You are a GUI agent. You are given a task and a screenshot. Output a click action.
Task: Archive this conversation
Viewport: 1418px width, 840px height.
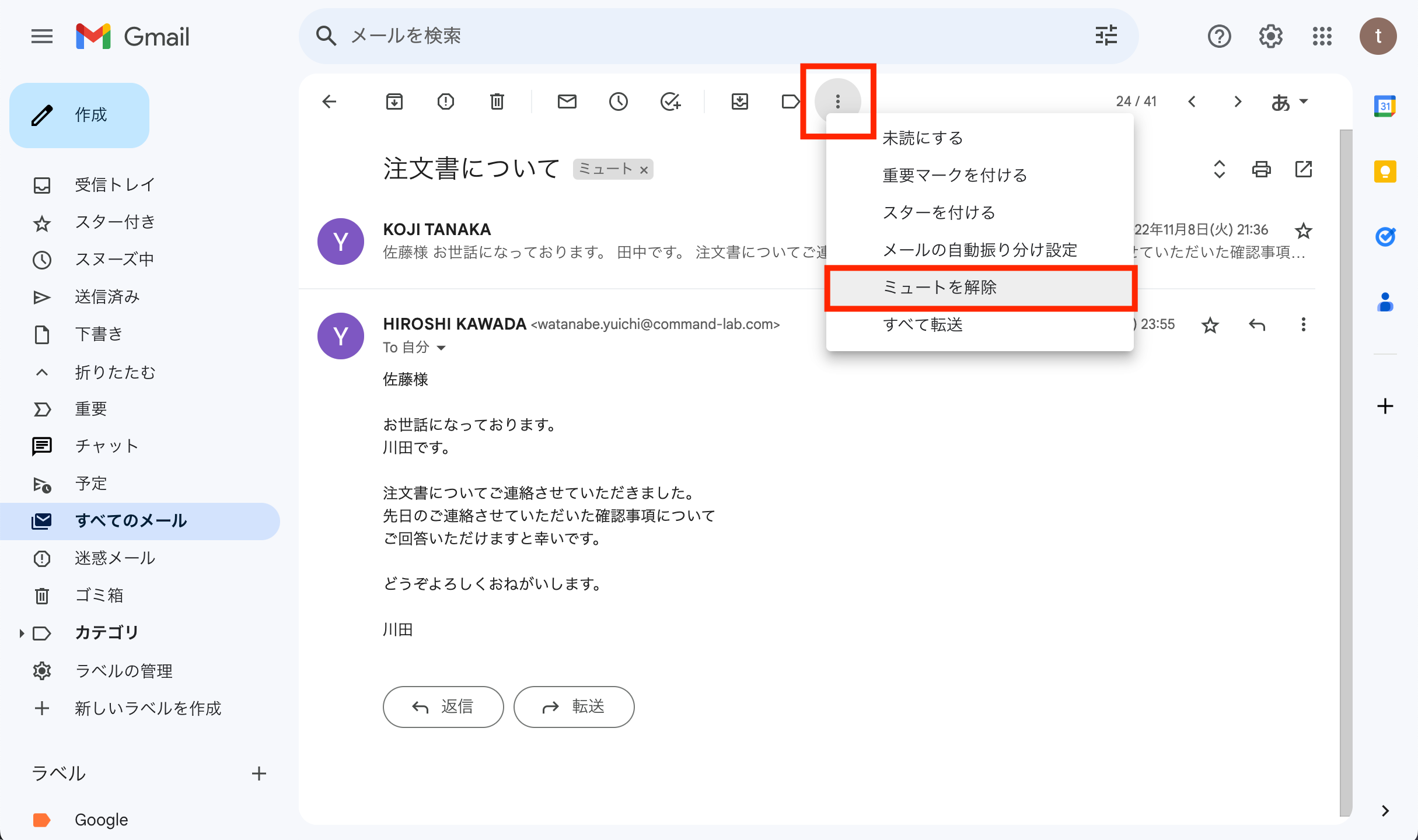394,101
